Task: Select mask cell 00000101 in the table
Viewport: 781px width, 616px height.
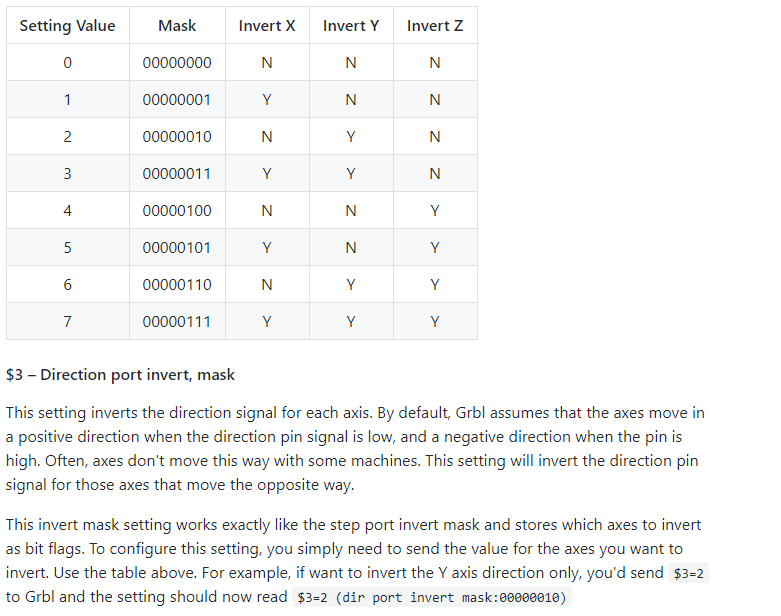Action: coord(177,248)
